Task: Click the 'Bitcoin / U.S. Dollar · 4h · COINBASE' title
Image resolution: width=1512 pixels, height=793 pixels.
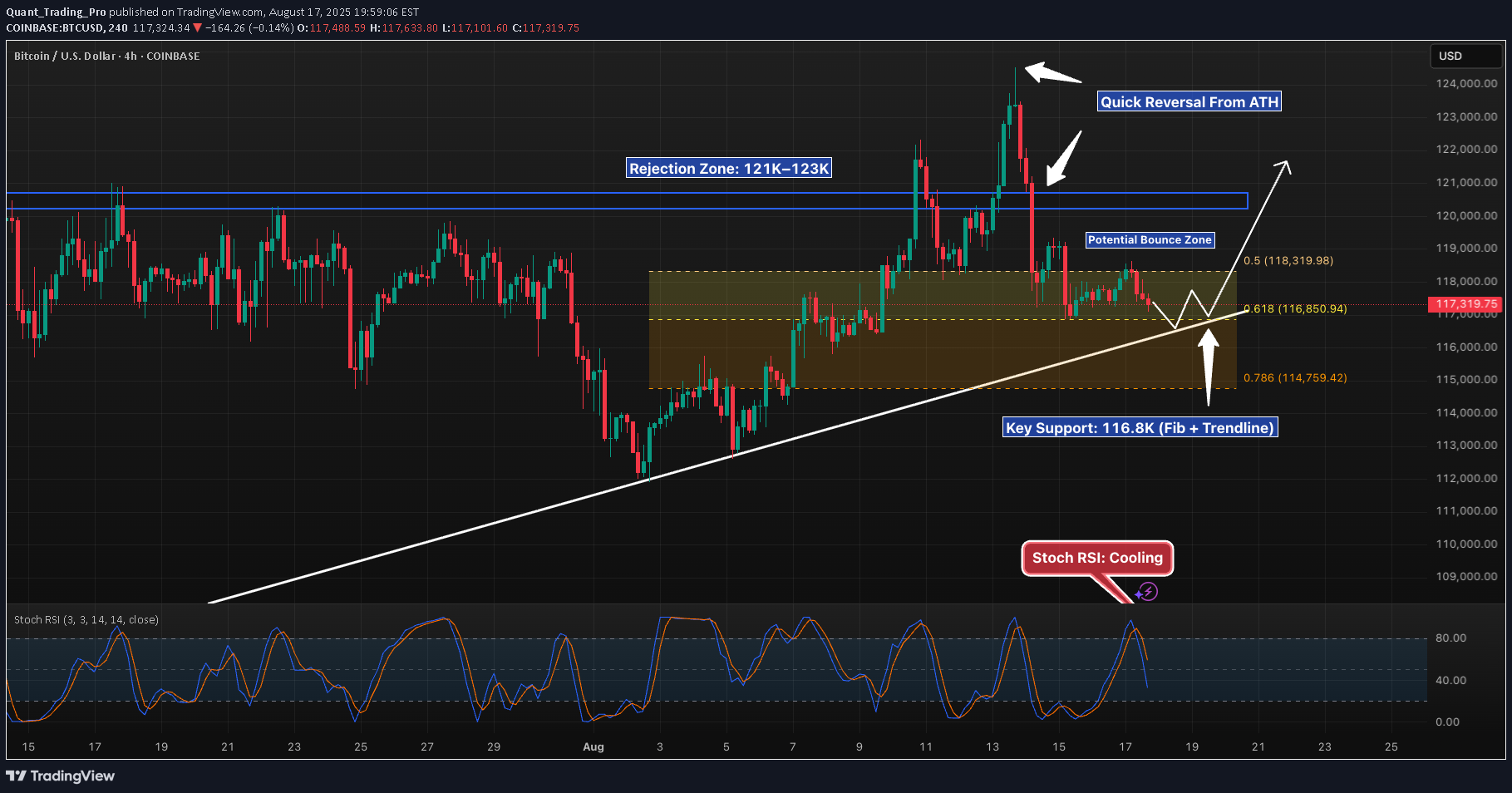Action: point(107,56)
